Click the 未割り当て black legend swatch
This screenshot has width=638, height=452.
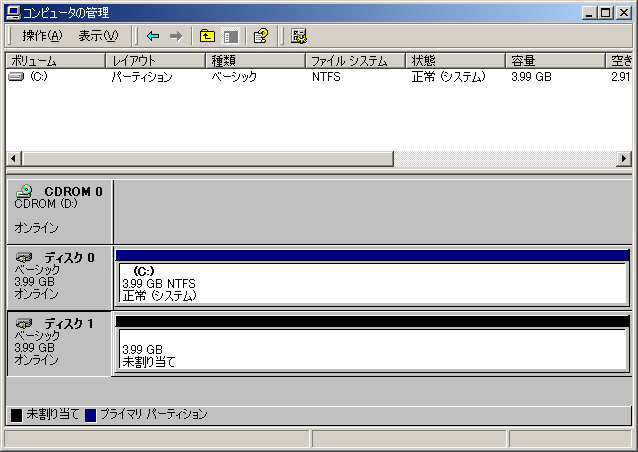(16, 415)
